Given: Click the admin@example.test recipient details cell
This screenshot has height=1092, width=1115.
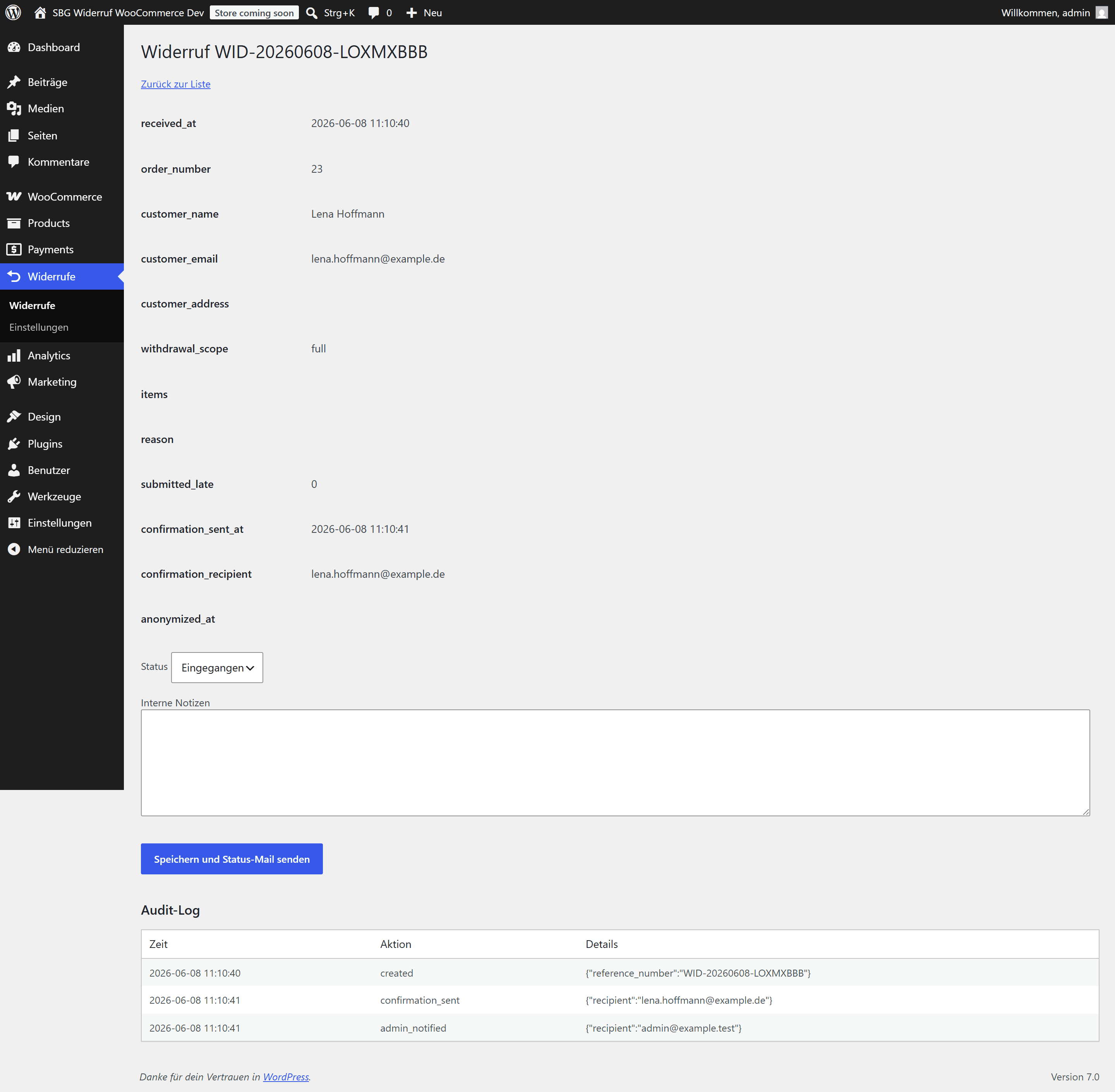Looking at the screenshot, I should pyautogui.click(x=663, y=1028).
